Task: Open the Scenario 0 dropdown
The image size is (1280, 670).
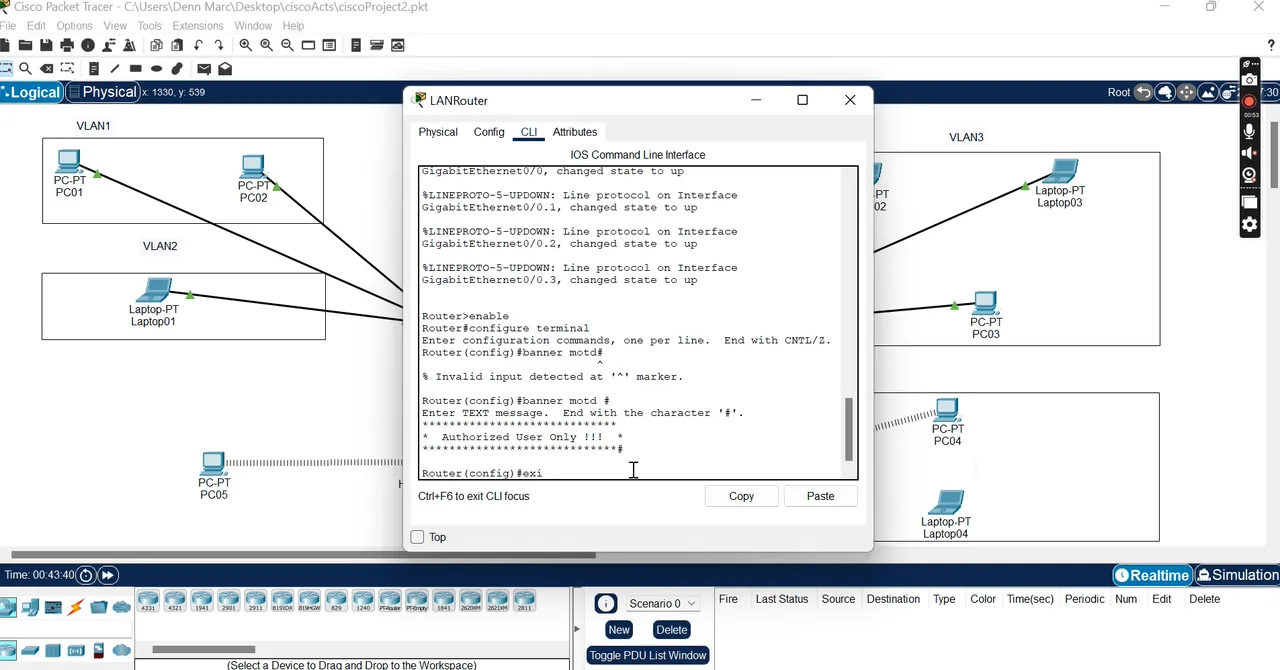Action: [662, 603]
